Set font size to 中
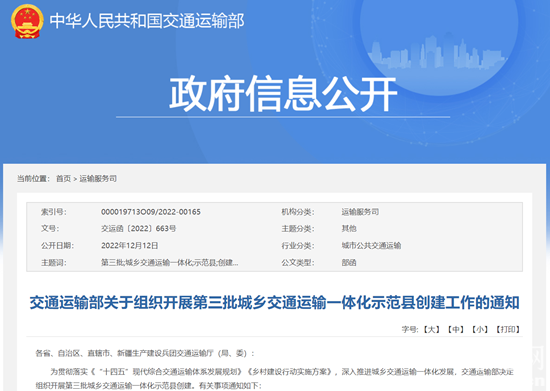550x391 pixels. click(x=456, y=329)
